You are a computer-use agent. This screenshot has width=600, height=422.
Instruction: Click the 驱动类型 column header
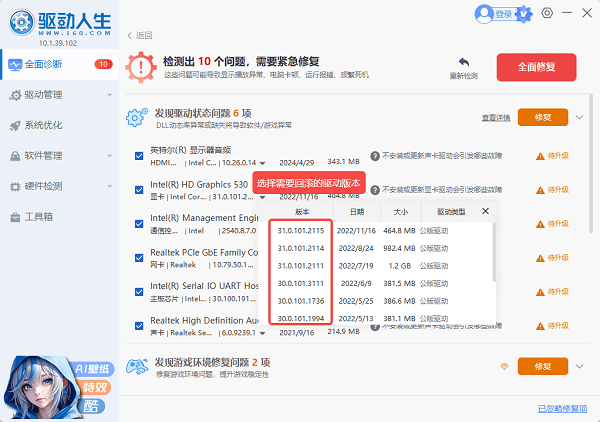451,212
